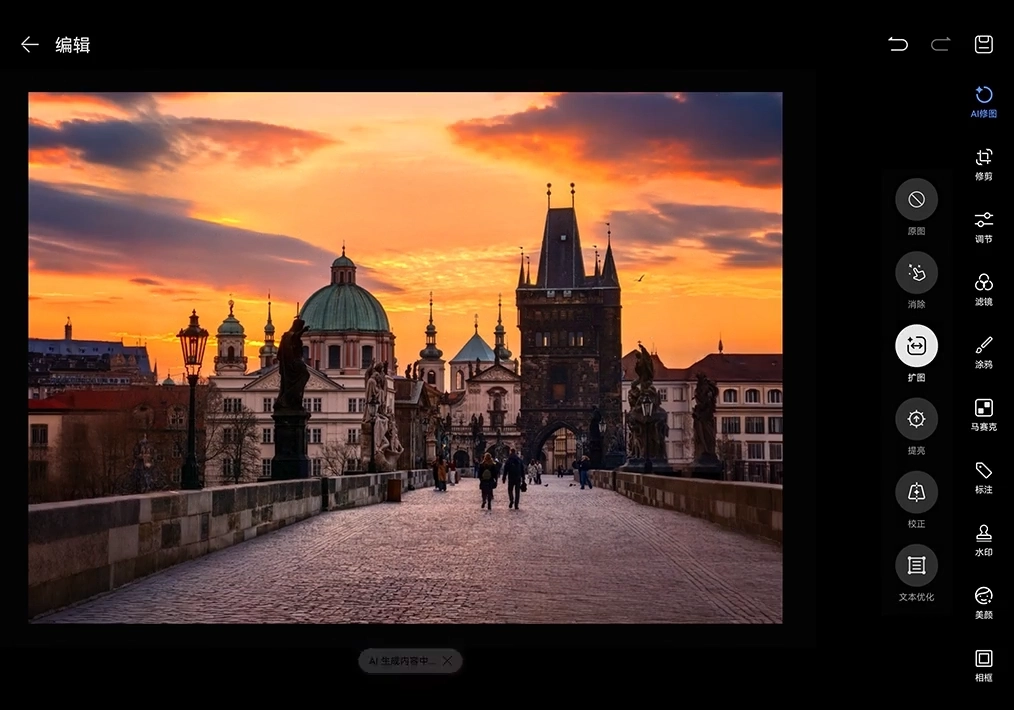This screenshot has height=710, width=1014.
Task: Open the AI修图 tool
Action: [x=984, y=100]
